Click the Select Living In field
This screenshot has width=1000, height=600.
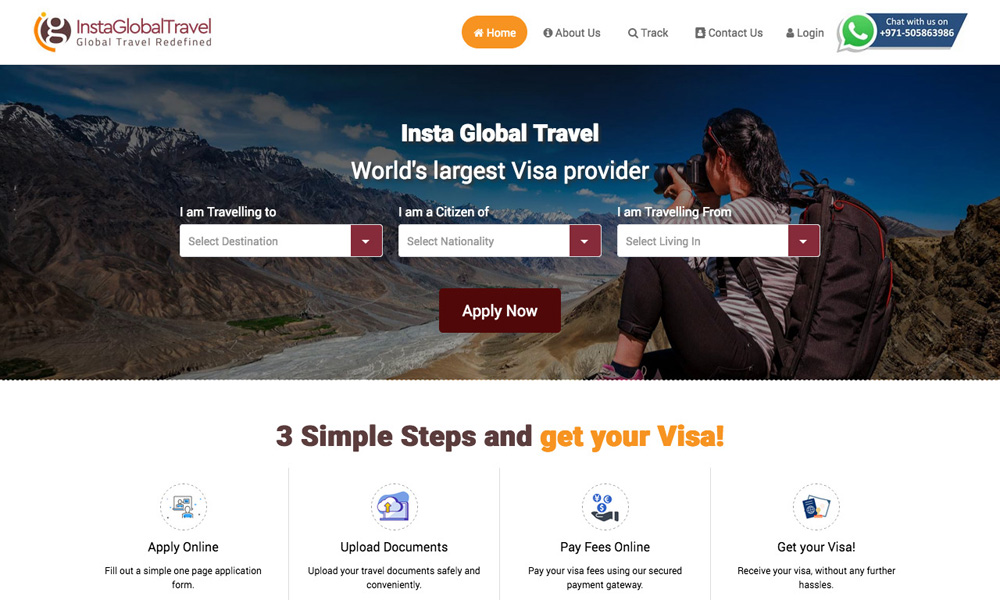pos(703,241)
